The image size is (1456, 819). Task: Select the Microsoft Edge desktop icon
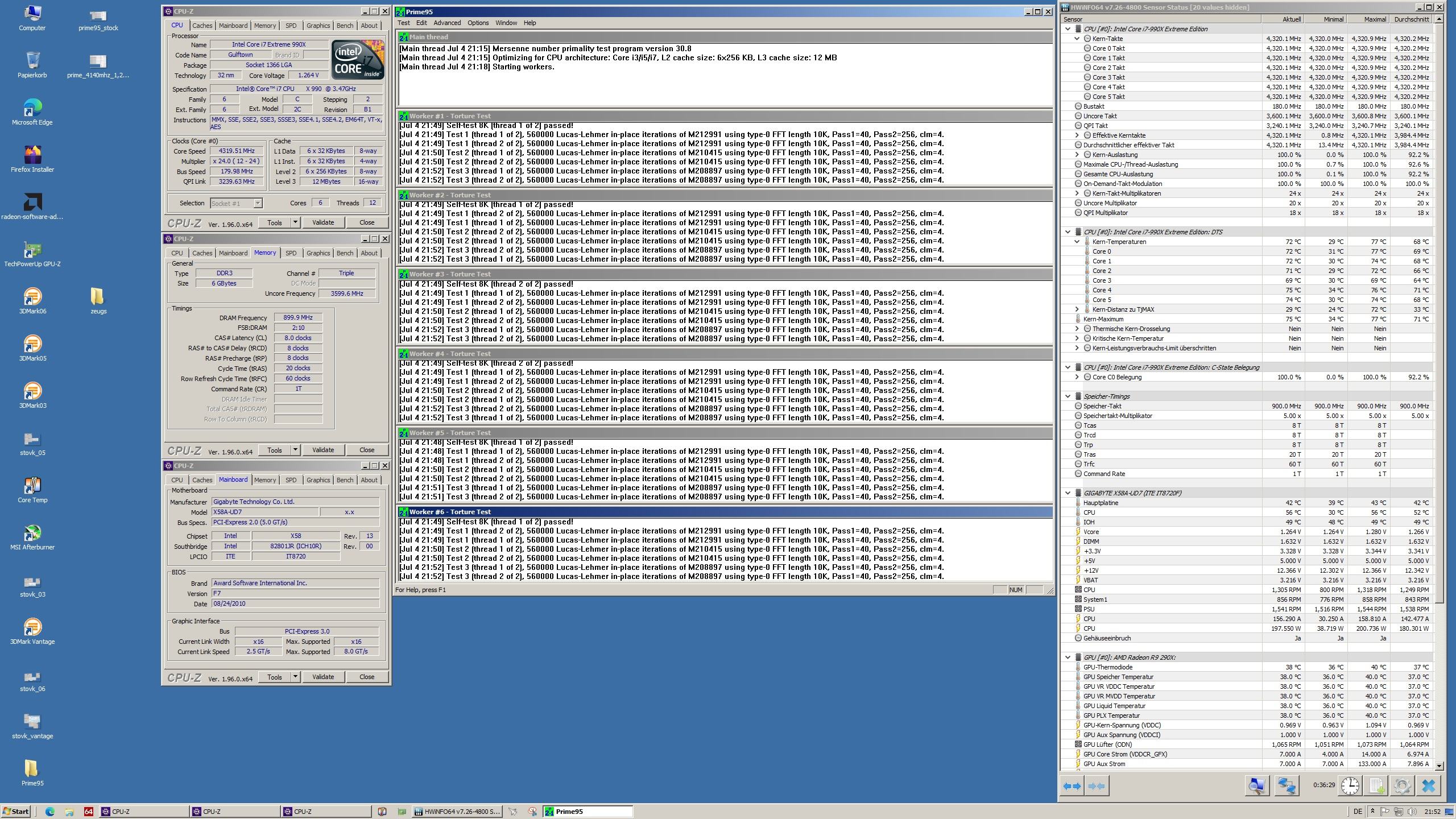coord(32,111)
